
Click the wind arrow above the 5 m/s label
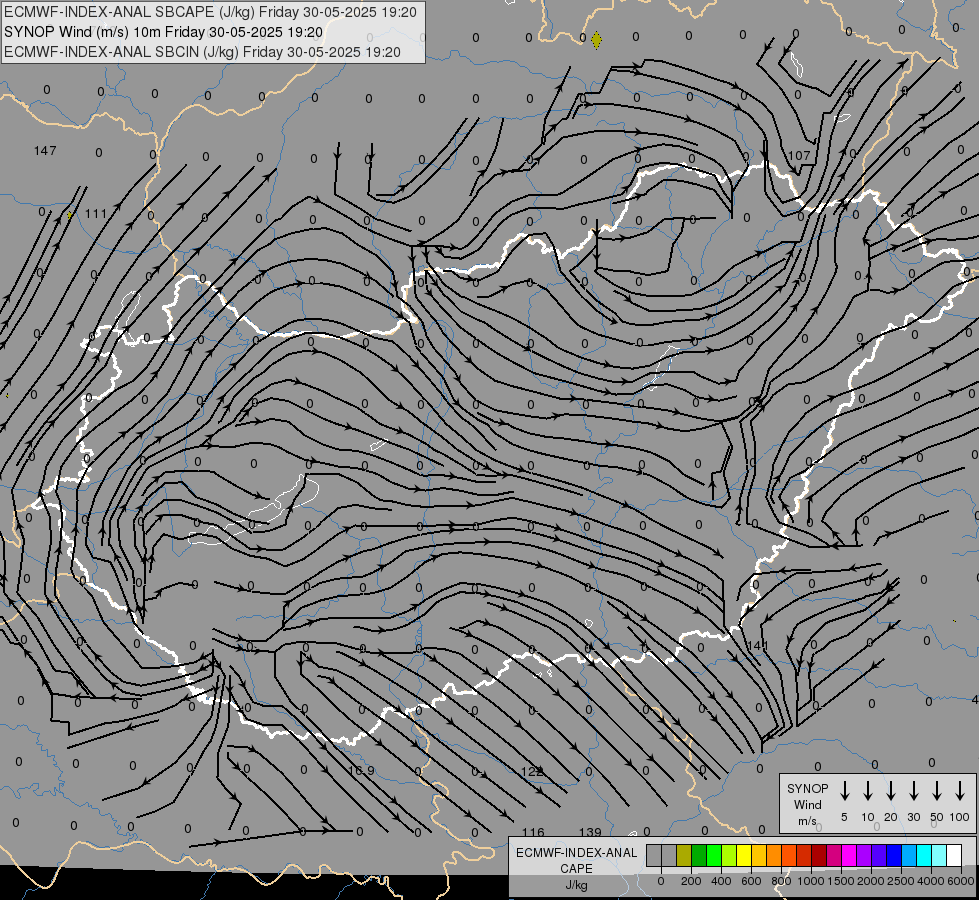pos(844,791)
